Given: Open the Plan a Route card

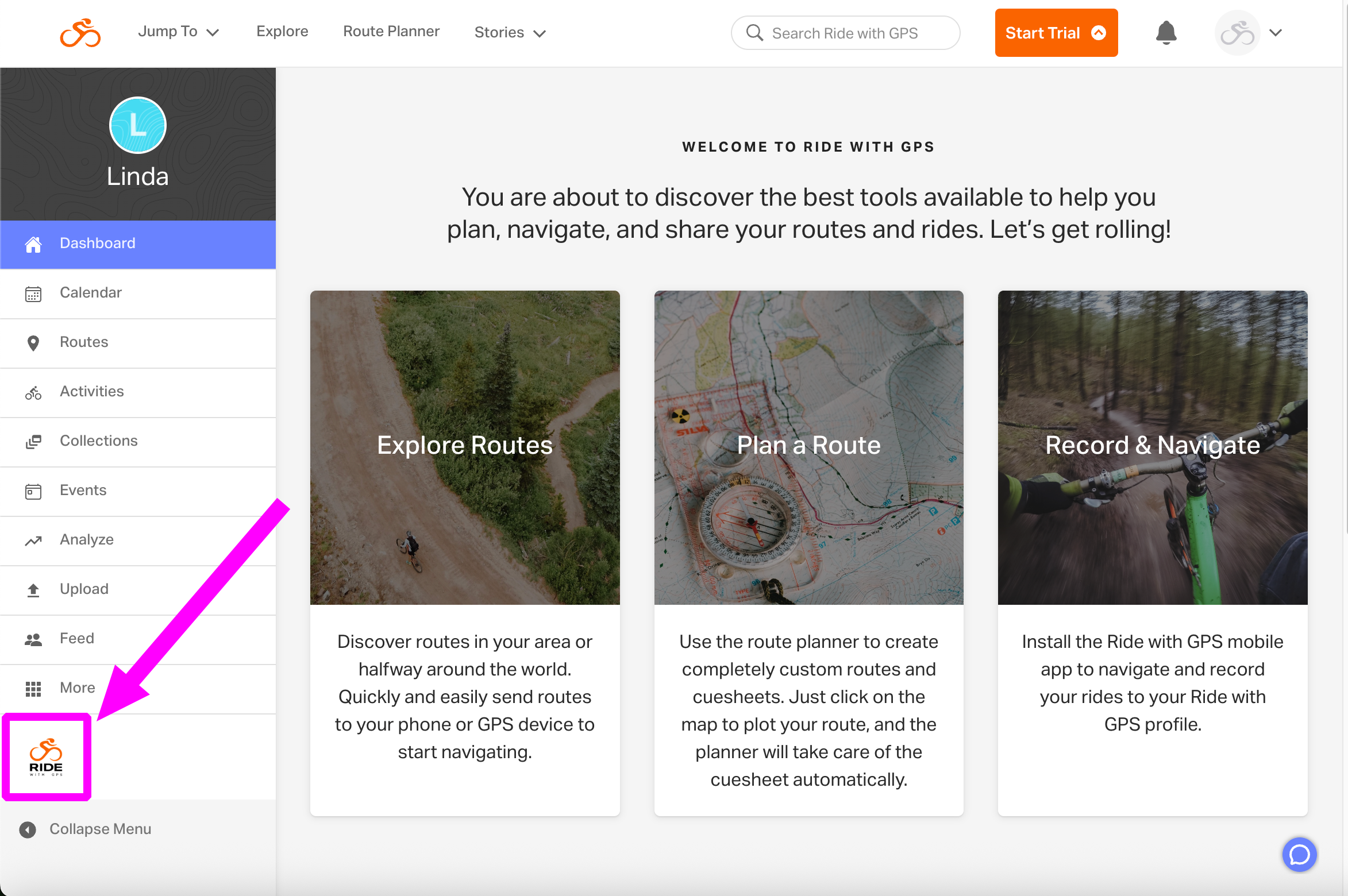Looking at the screenshot, I should click(808, 553).
